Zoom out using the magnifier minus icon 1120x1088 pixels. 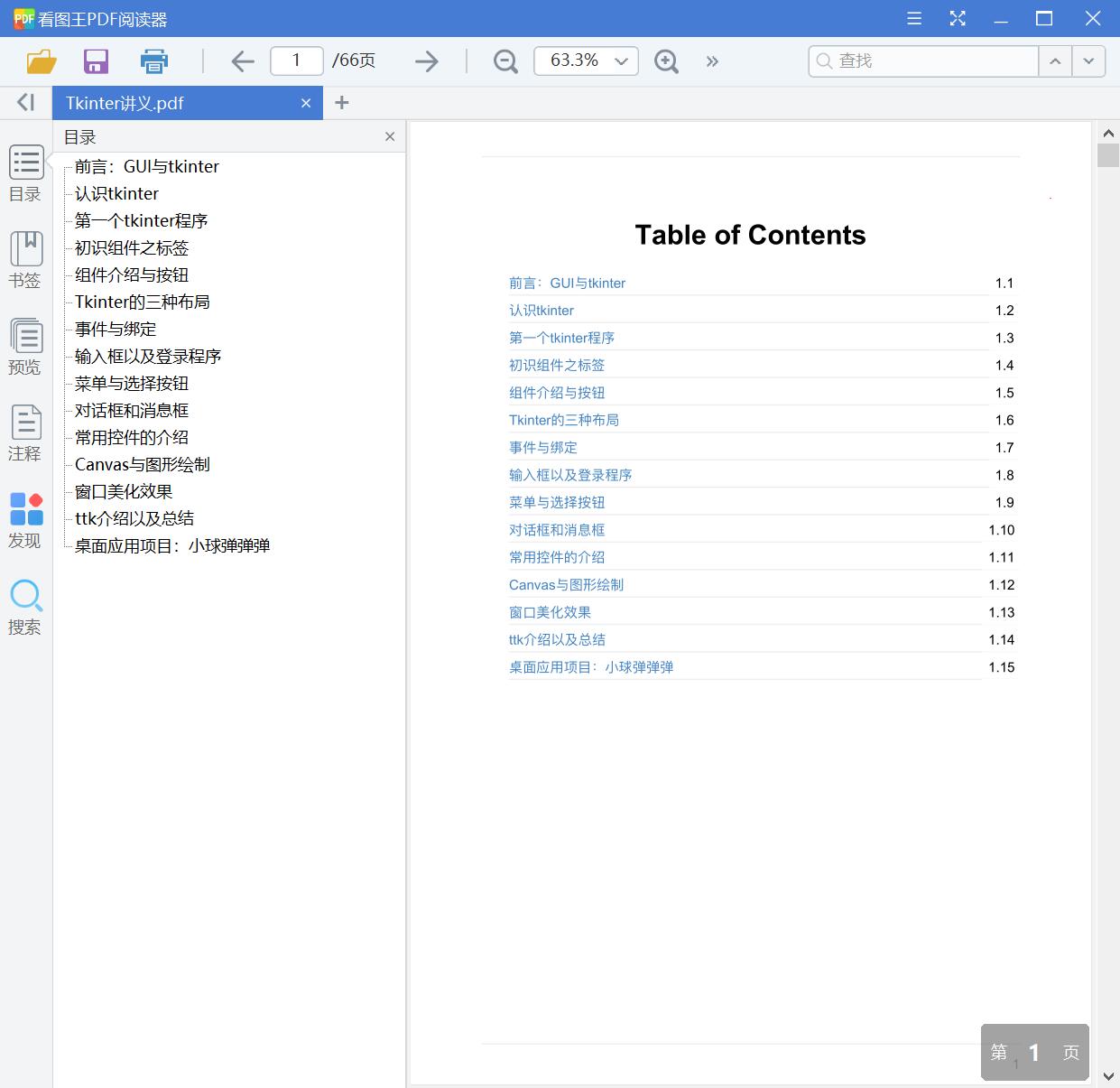[504, 60]
